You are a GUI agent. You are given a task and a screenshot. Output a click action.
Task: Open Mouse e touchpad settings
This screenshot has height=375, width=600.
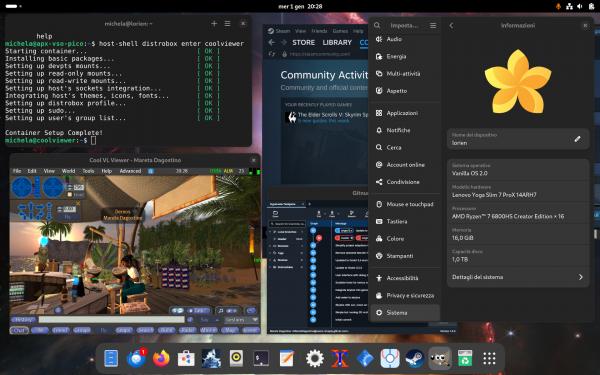pos(405,204)
